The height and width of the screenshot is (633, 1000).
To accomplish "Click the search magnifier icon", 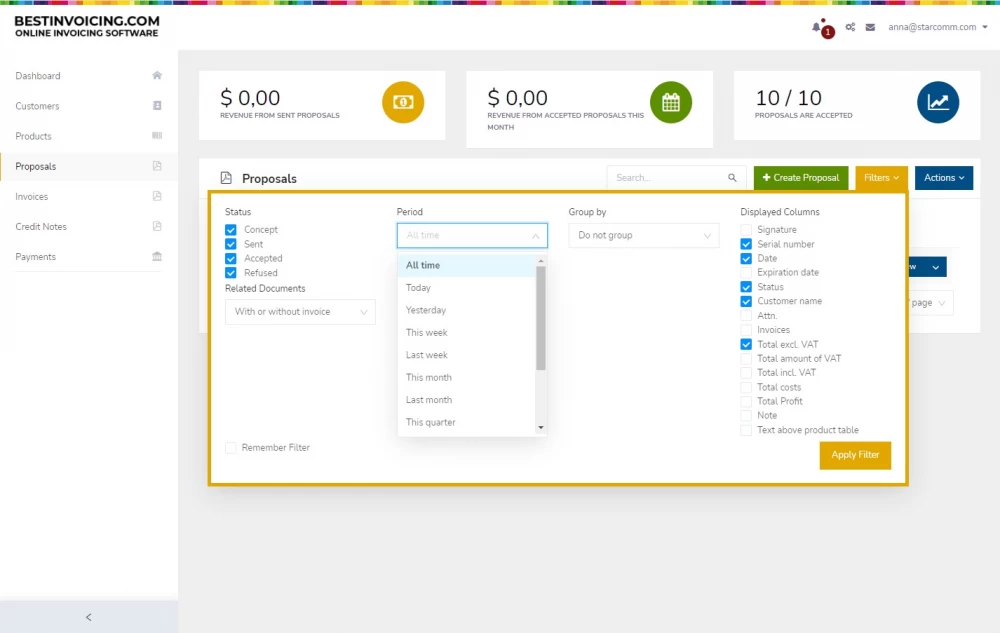I will pos(732,178).
